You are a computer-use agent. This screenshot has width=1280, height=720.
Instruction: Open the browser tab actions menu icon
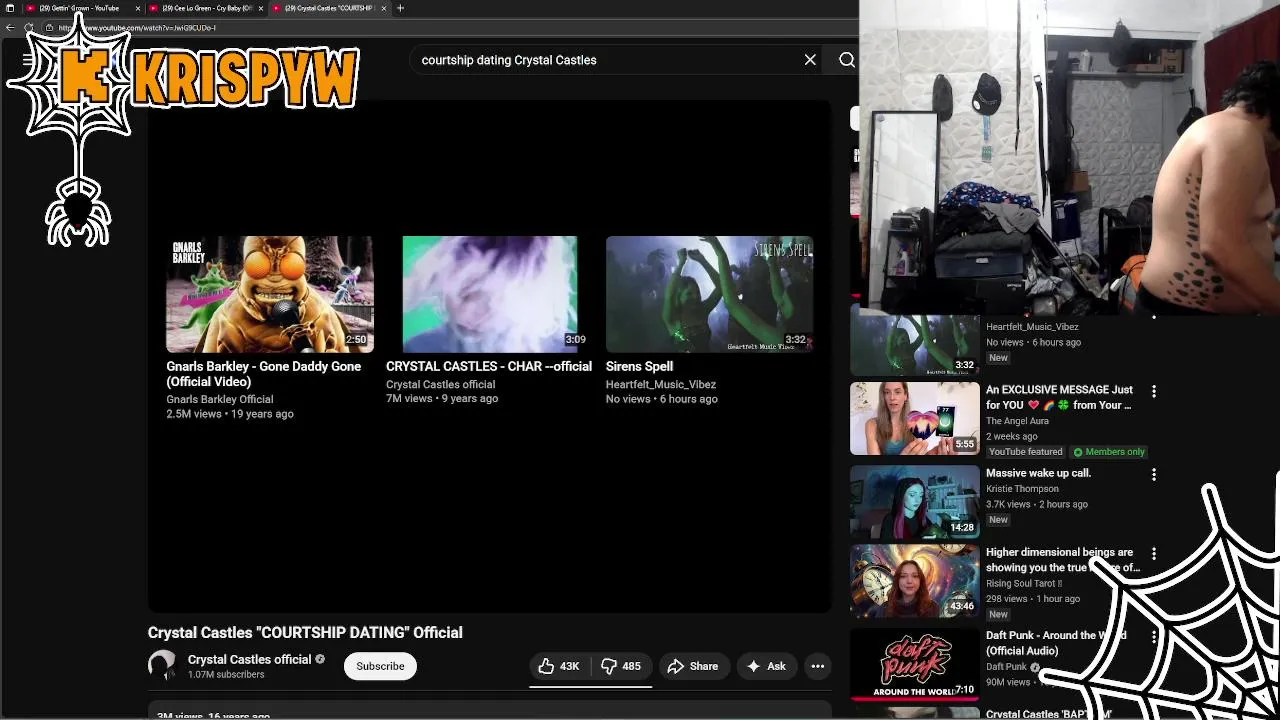coord(10,8)
